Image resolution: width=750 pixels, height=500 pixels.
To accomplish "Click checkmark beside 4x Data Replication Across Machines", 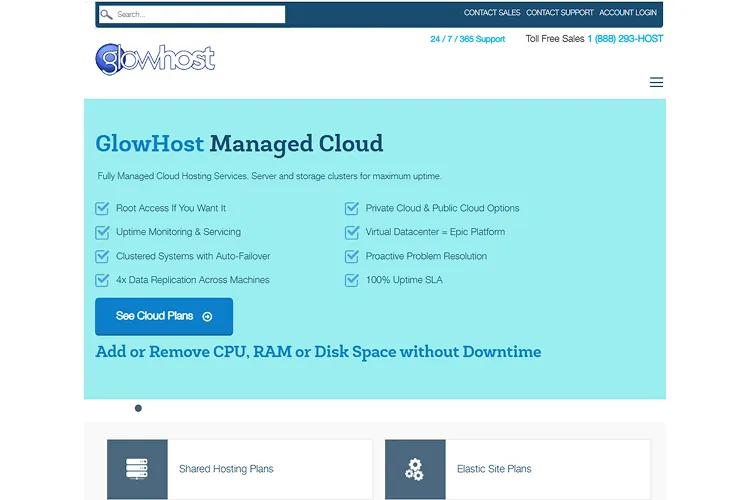I will (x=102, y=280).
